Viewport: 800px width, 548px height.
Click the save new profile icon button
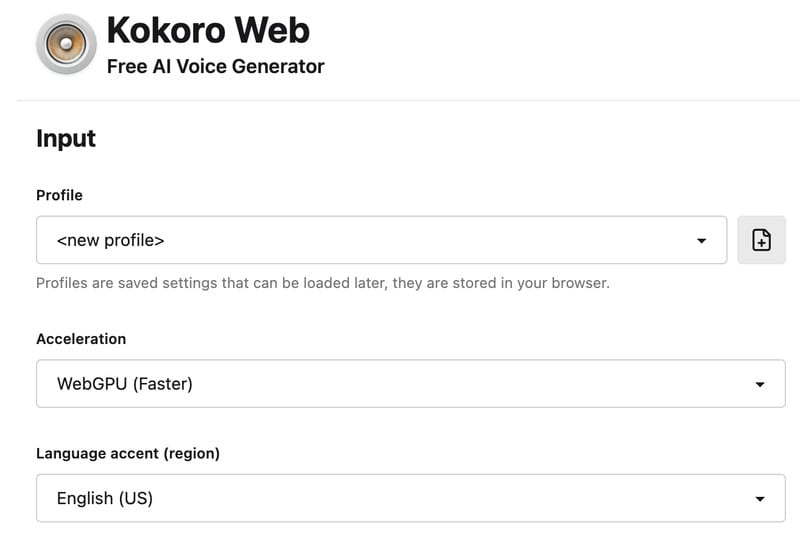761,240
